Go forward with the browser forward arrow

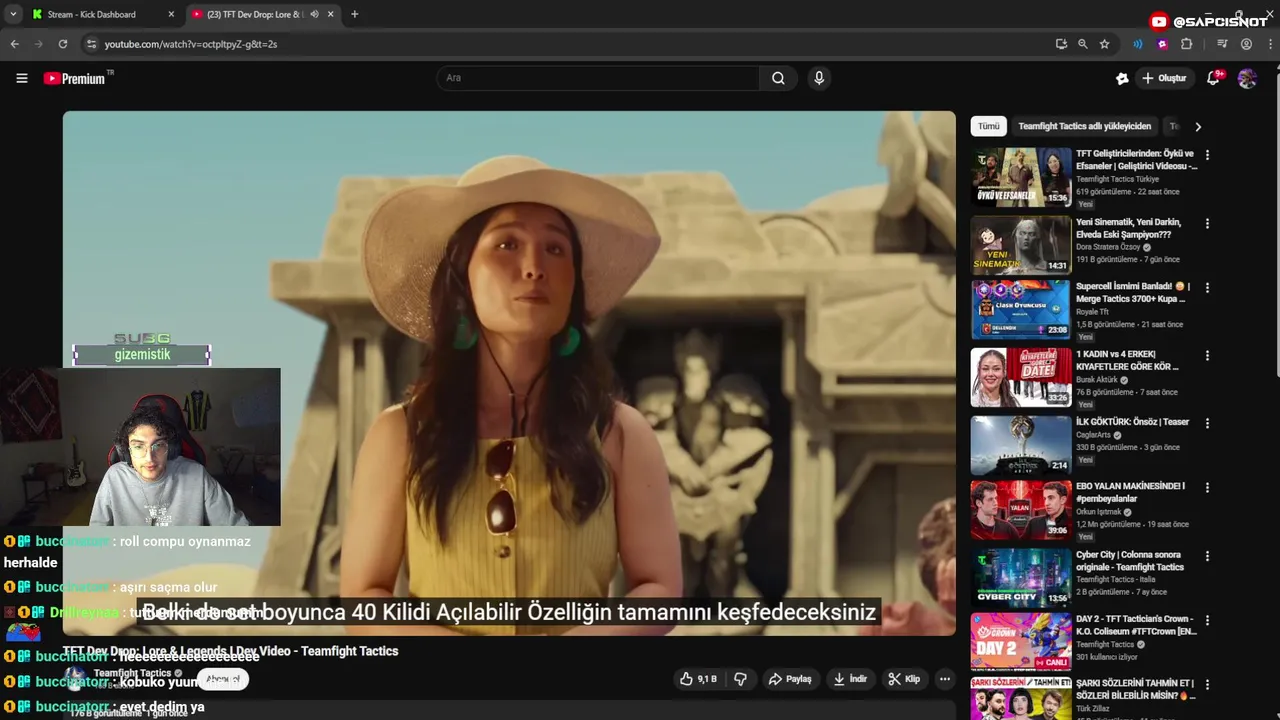pos(39,44)
